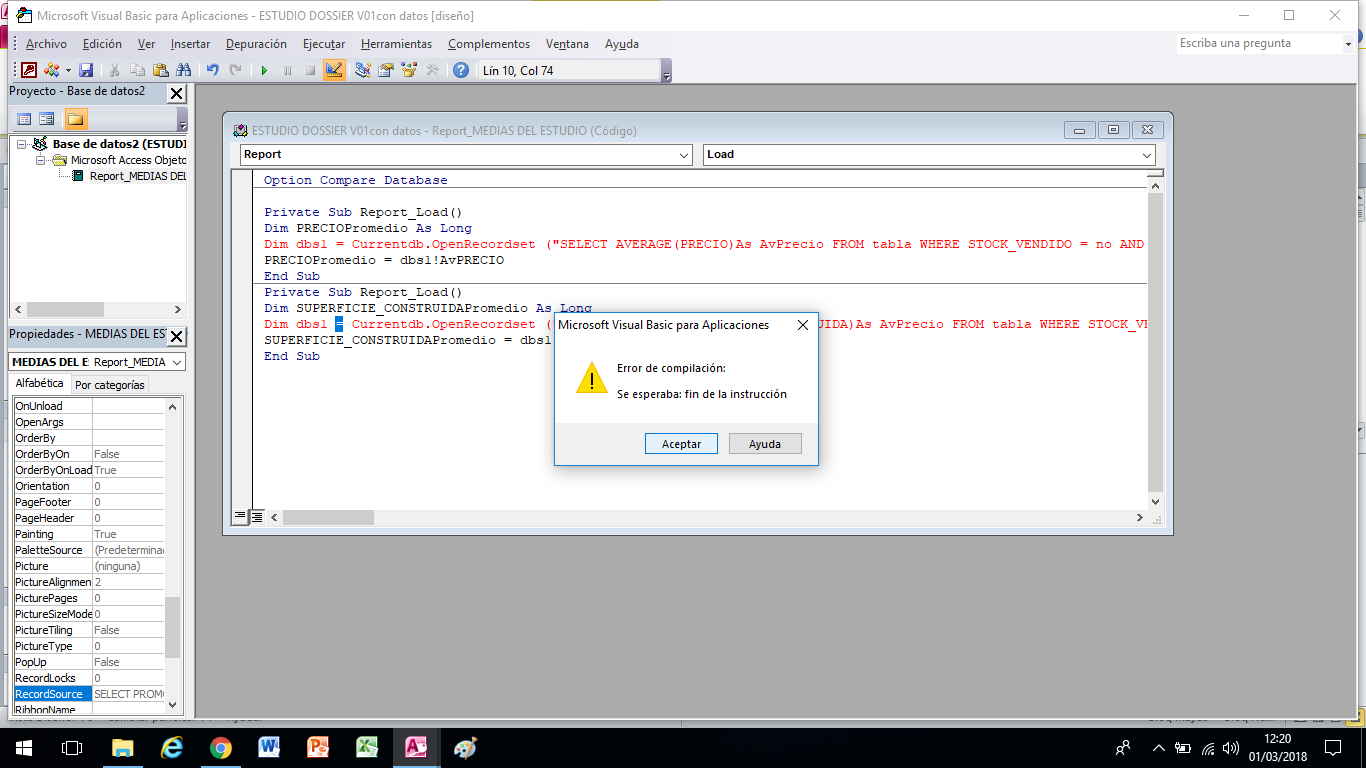The height and width of the screenshot is (768, 1366).
Task: Click the View Code icon in Project panel
Action: [x=24, y=119]
